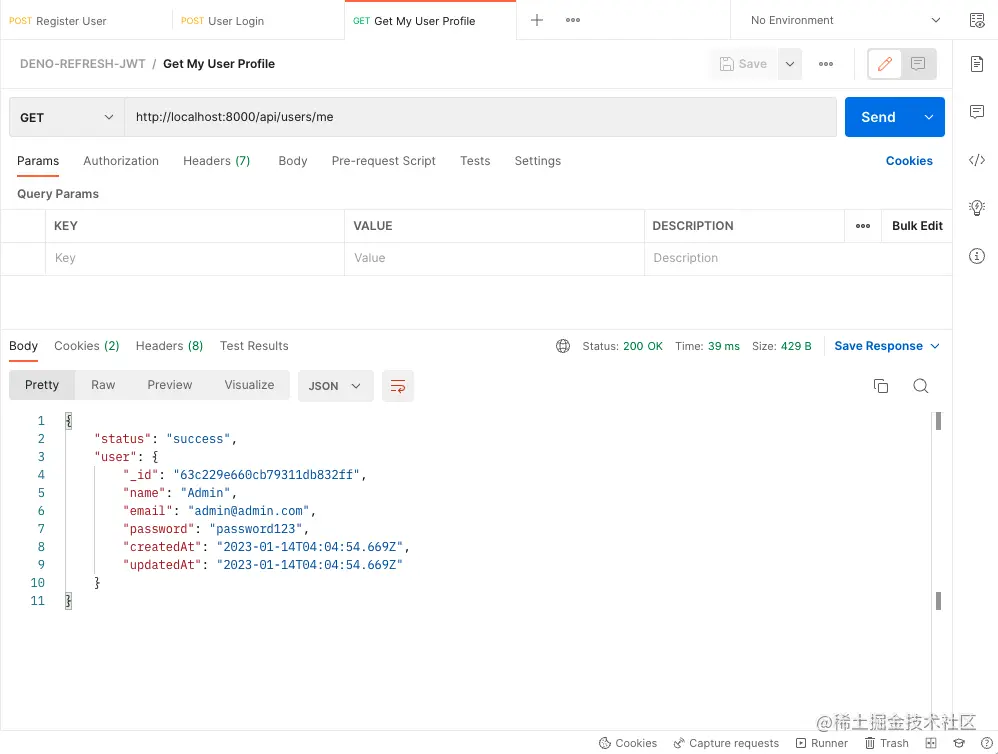The image size is (998, 754).
Task: Click the query param Value field
Action: tap(495, 258)
